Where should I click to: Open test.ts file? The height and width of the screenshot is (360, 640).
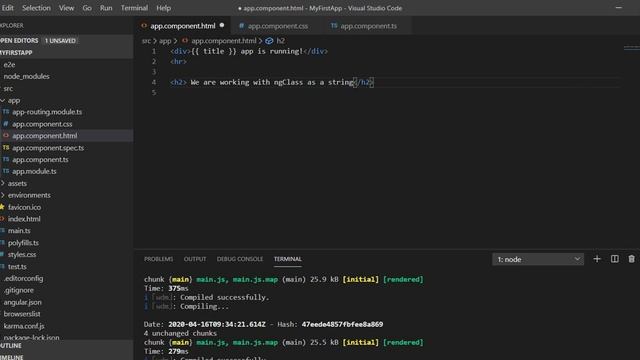click(x=17, y=267)
